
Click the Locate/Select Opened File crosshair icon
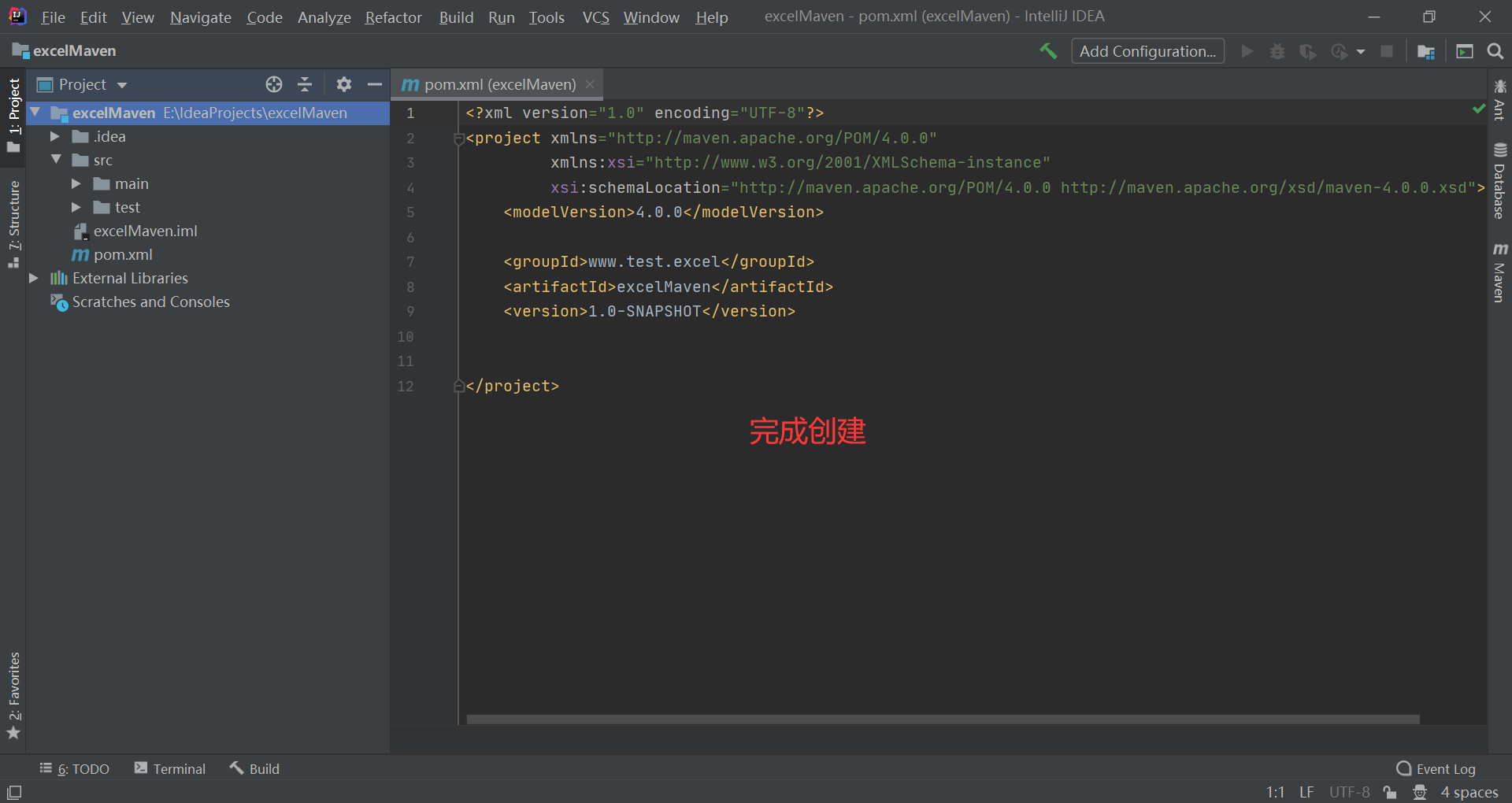pyautogui.click(x=274, y=84)
